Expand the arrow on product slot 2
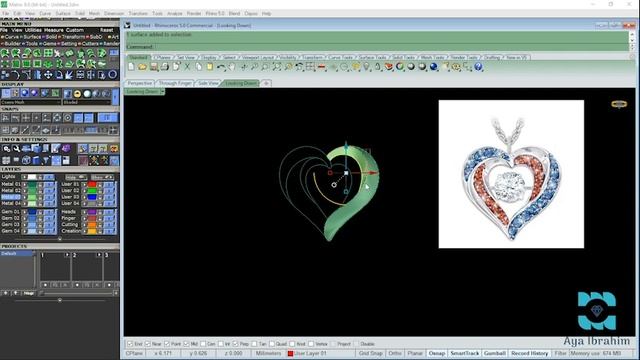This screenshot has height=360, width=640. pos(99,255)
